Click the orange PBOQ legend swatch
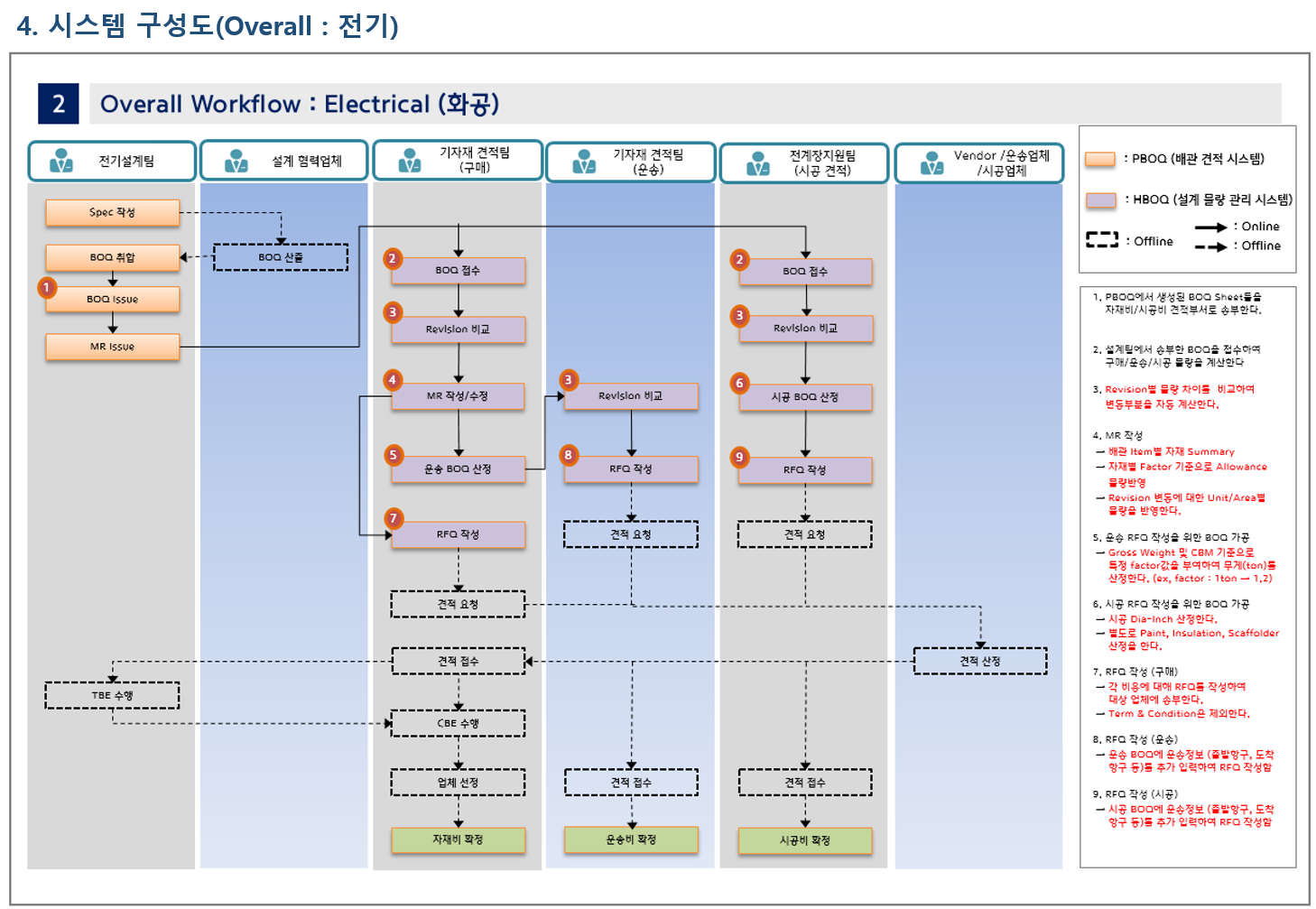 coord(1100,159)
